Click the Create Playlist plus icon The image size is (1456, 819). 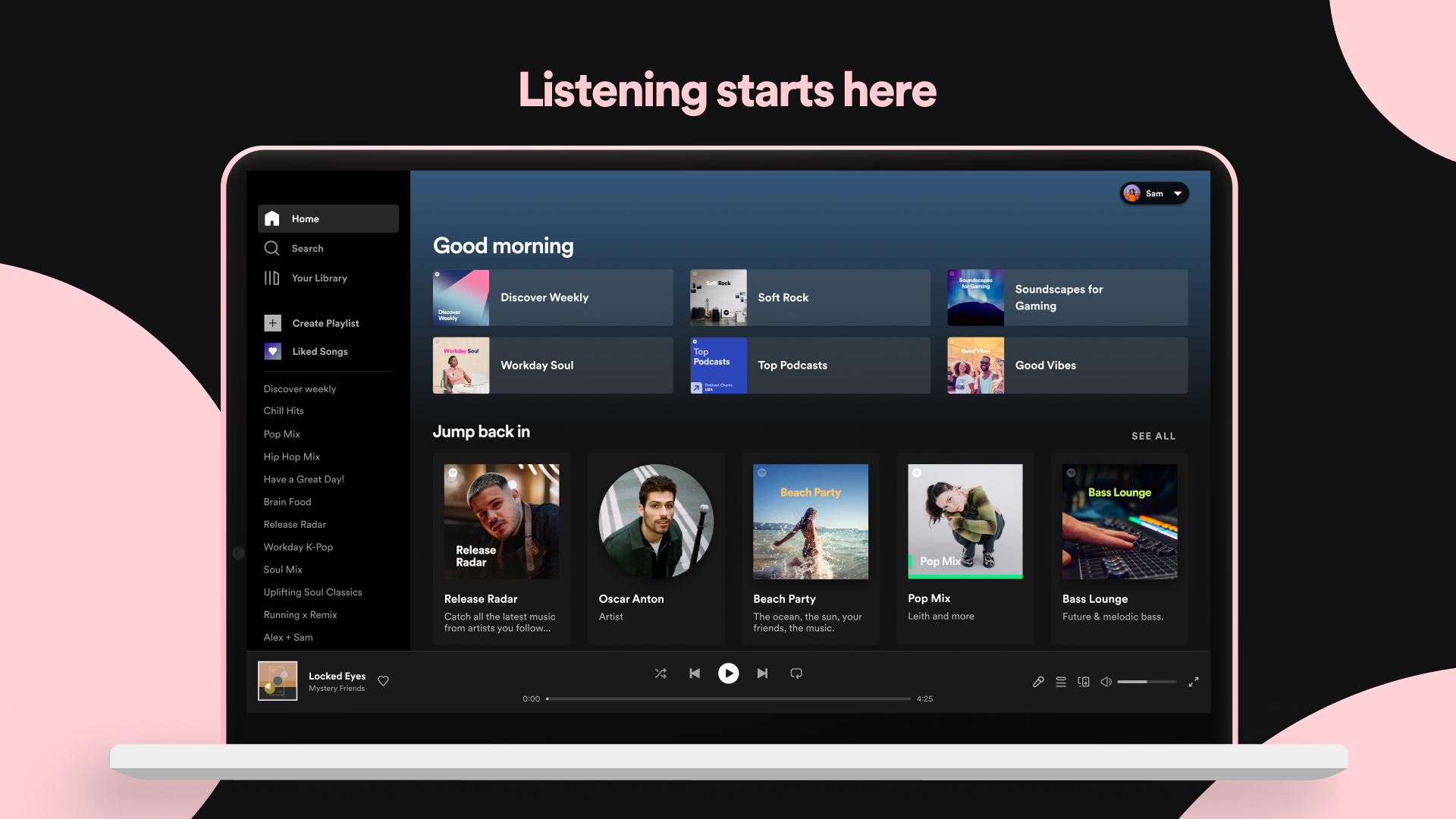272,323
